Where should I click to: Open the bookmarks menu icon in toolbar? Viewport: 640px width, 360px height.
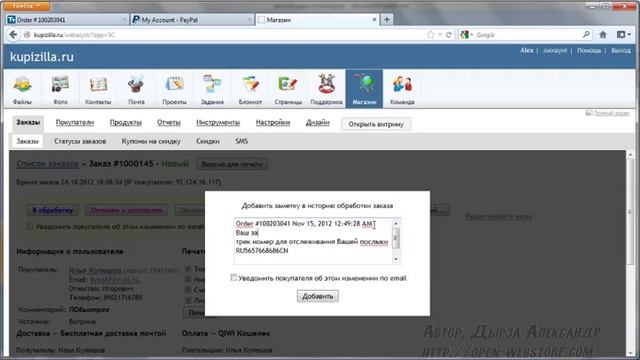[623, 35]
